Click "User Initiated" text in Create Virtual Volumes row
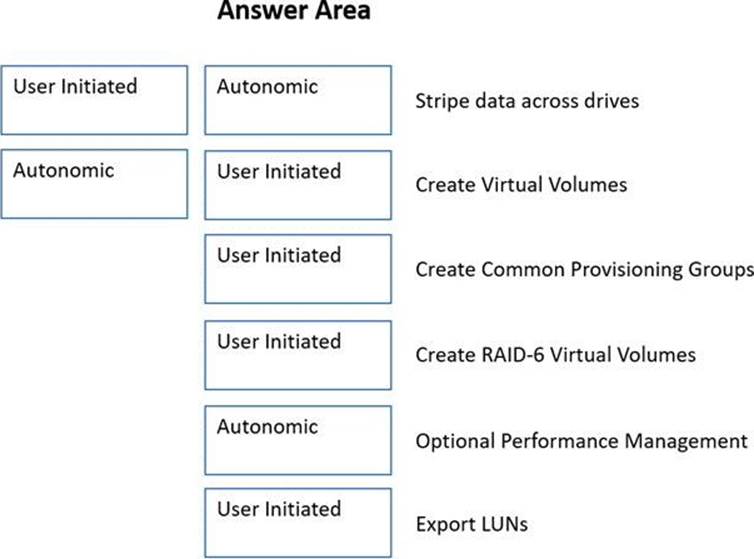Viewport: 754px width, 559px height. click(279, 171)
